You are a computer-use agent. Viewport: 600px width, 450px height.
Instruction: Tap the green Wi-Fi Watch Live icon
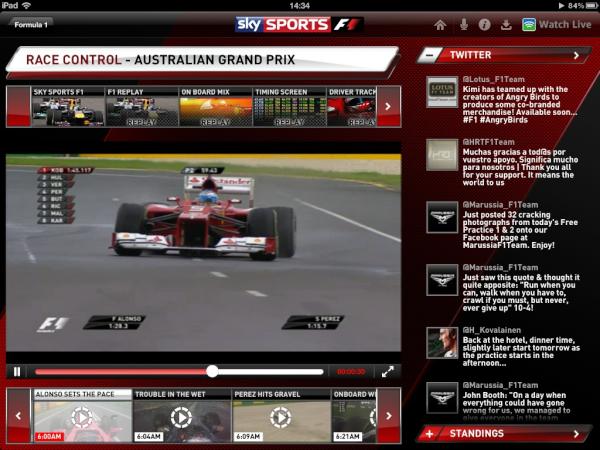529,24
